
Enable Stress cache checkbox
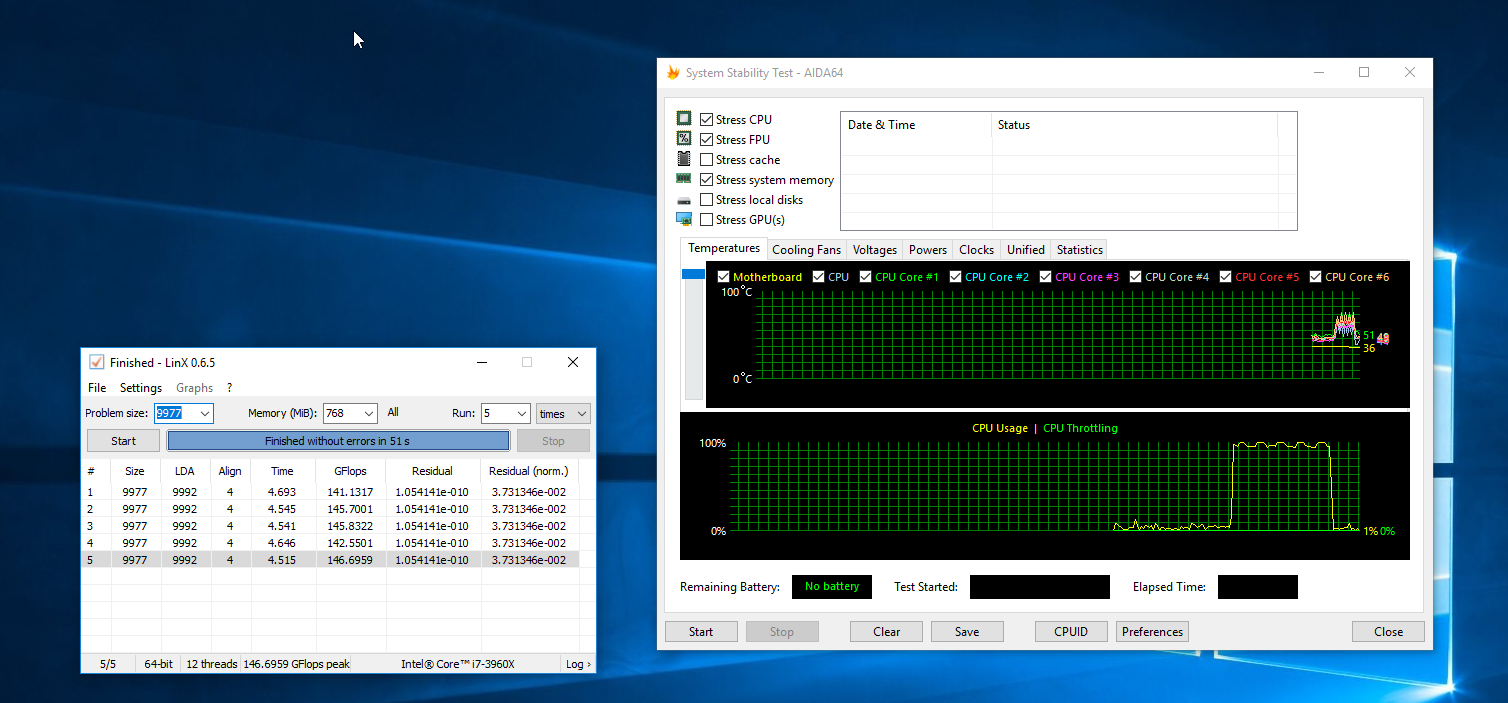(x=707, y=160)
